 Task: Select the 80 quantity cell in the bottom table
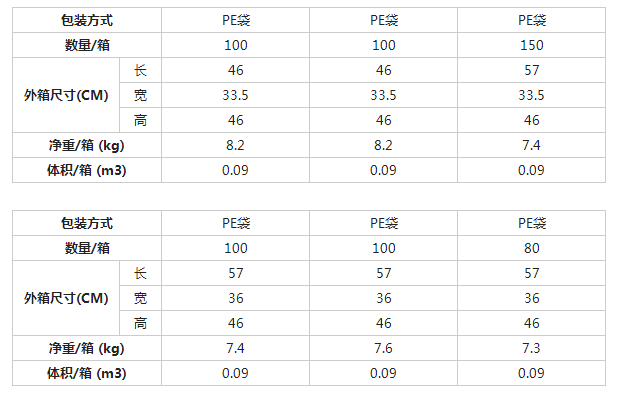click(531, 248)
